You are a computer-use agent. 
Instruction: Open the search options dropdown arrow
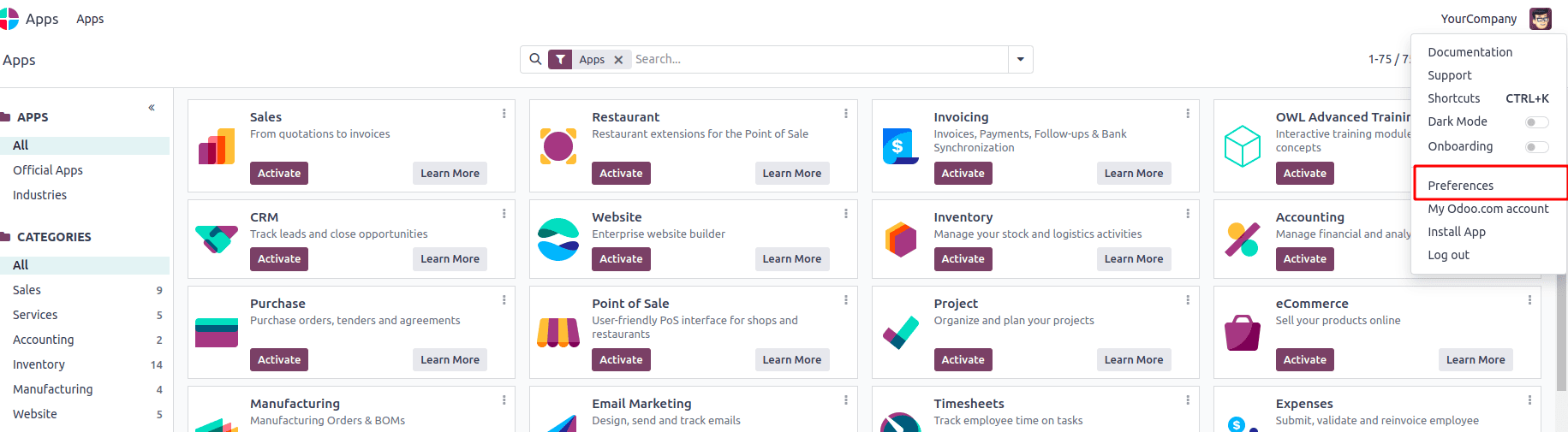(1021, 59)
